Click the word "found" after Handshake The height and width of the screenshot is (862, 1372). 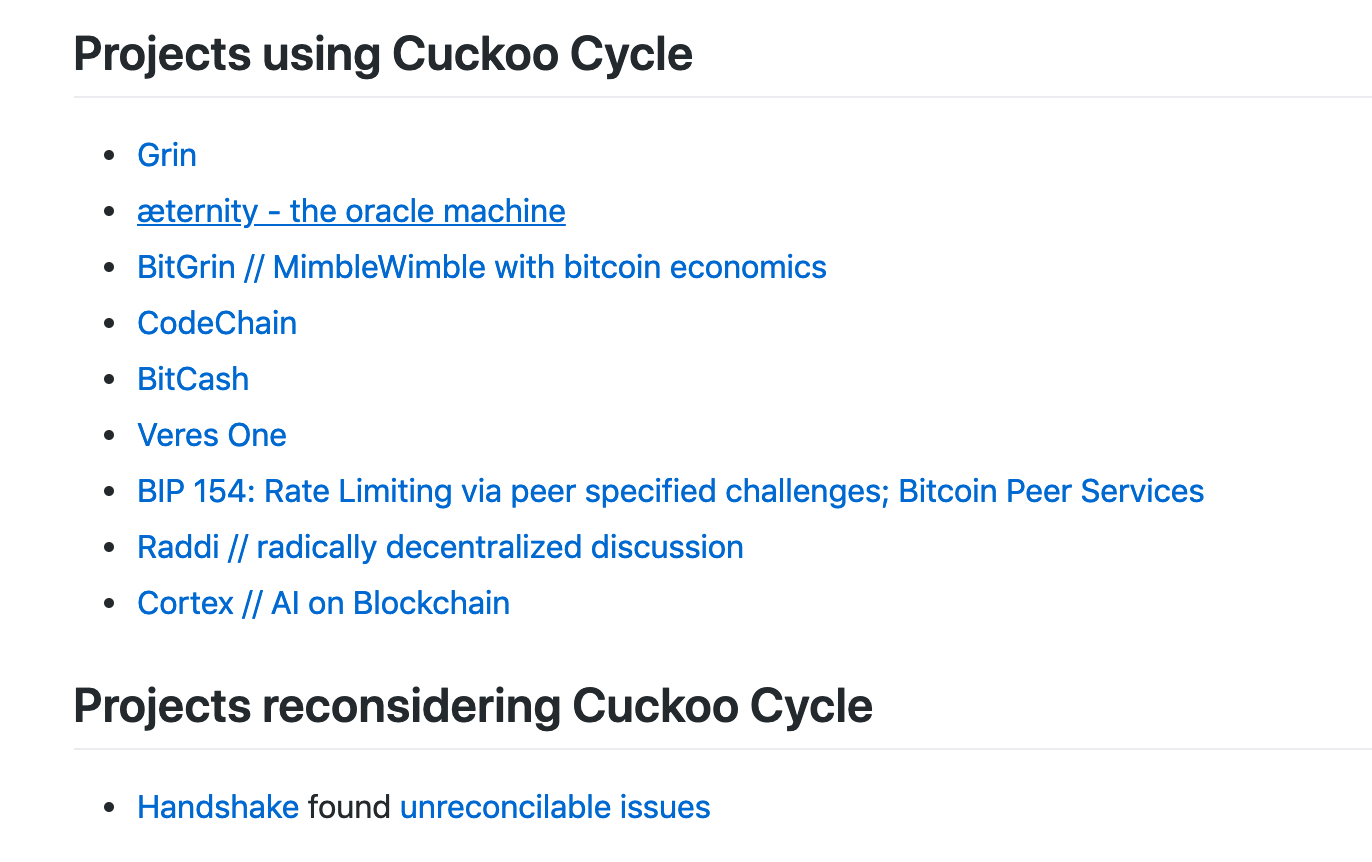(349, 807)
